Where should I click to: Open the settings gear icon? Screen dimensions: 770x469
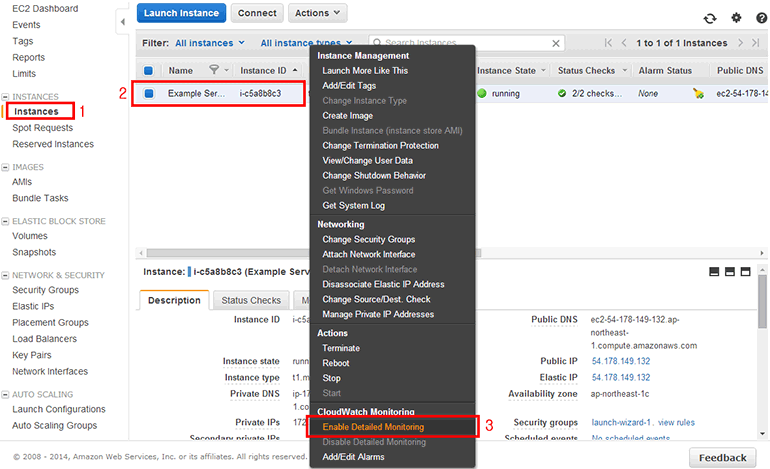pyautogui.click(x=736, y=18)
